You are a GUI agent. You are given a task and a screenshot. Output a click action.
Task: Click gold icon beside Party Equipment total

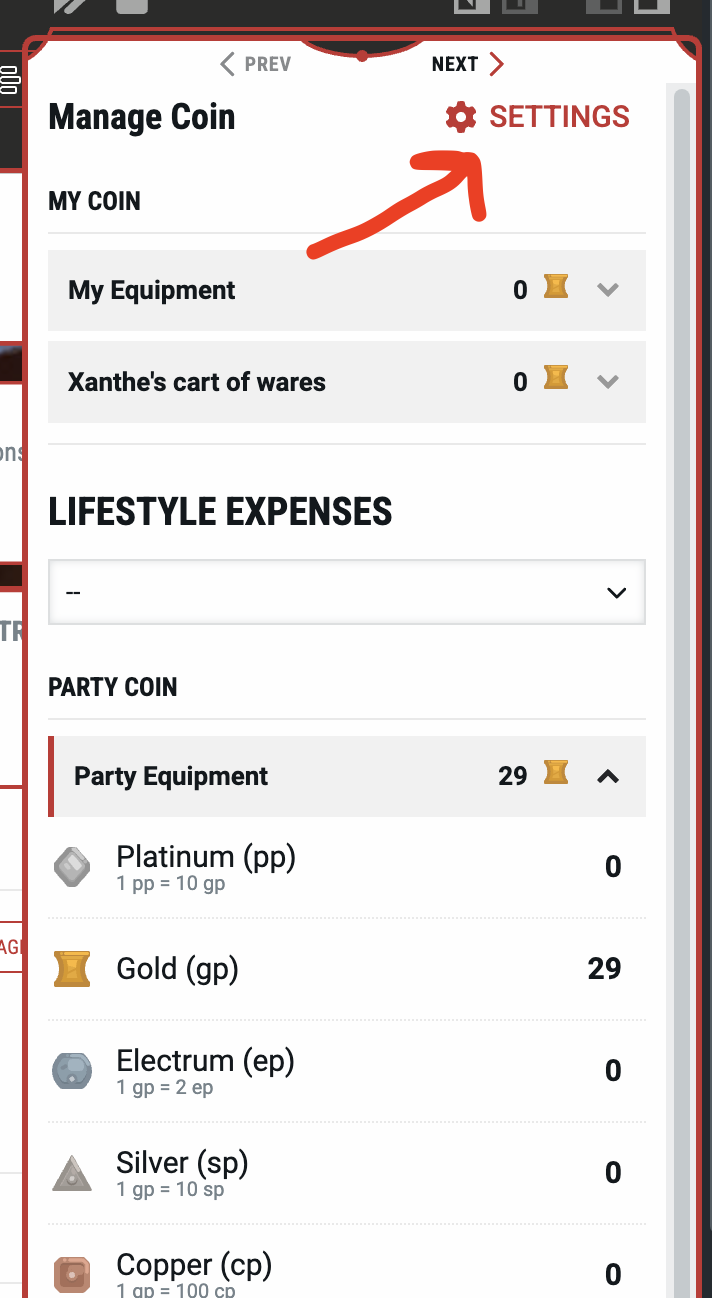(556, 773)
